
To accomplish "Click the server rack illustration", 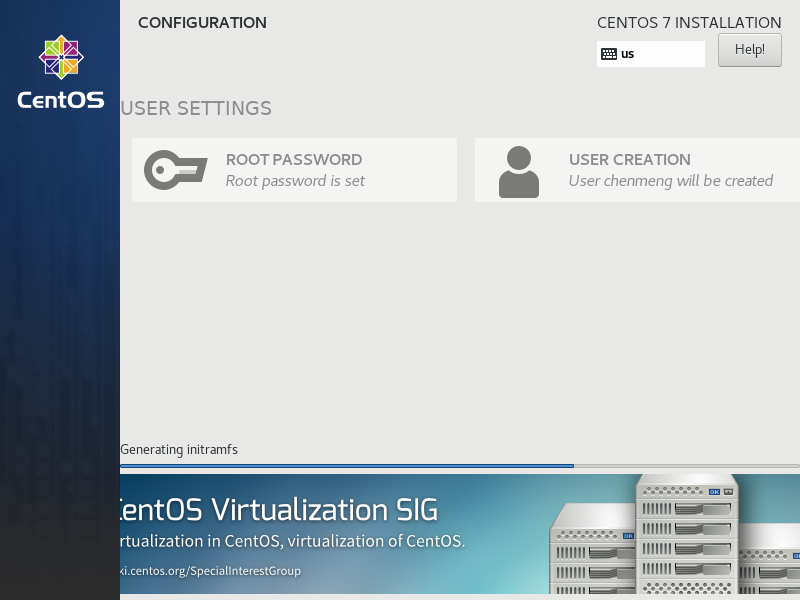I will pos(680,535).
